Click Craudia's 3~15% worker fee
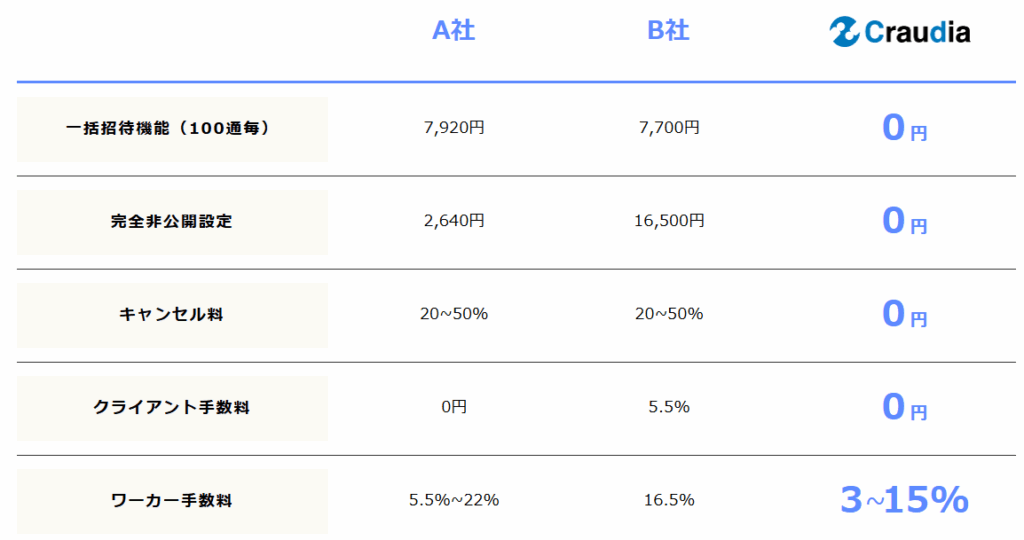The height and width of the screenshot is (540, 1024). [904, 500]
